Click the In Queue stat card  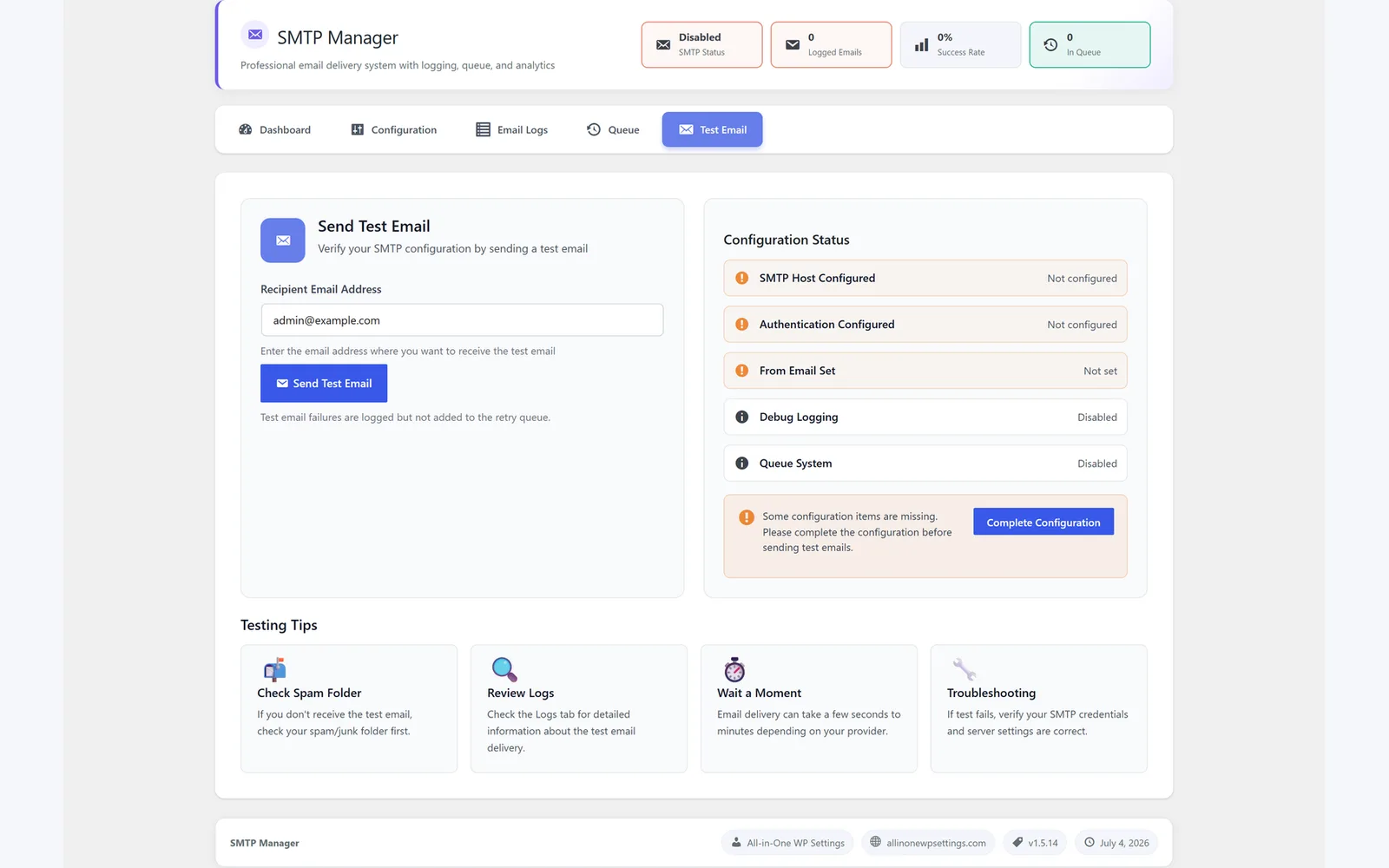(x=1089, y=44)
